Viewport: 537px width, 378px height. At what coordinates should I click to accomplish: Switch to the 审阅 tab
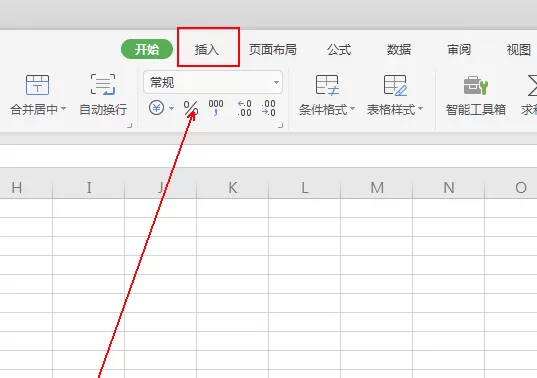[459, 50]
